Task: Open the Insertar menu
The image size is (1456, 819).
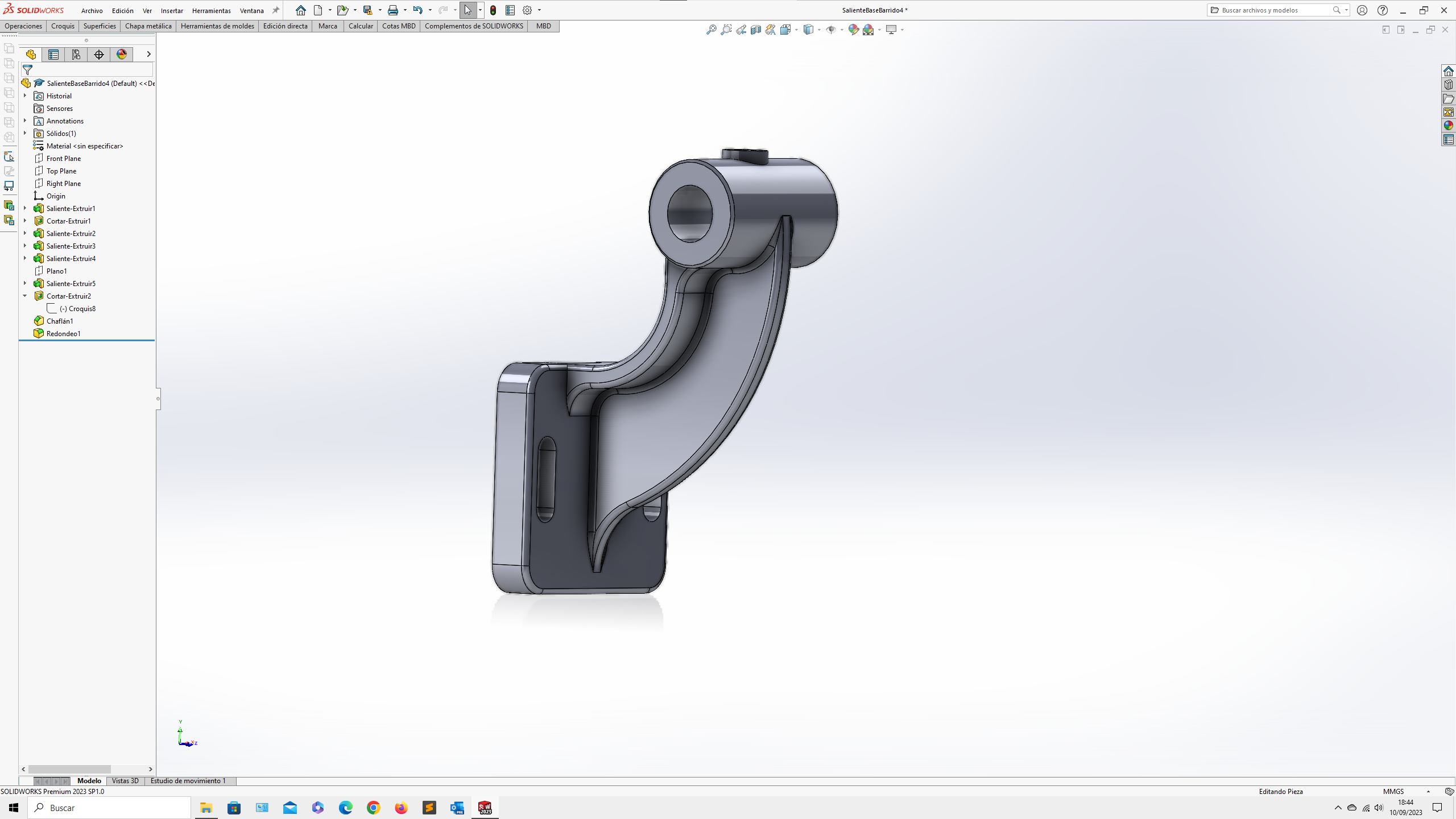Action: pyautogui.click(x=172, y=11)
